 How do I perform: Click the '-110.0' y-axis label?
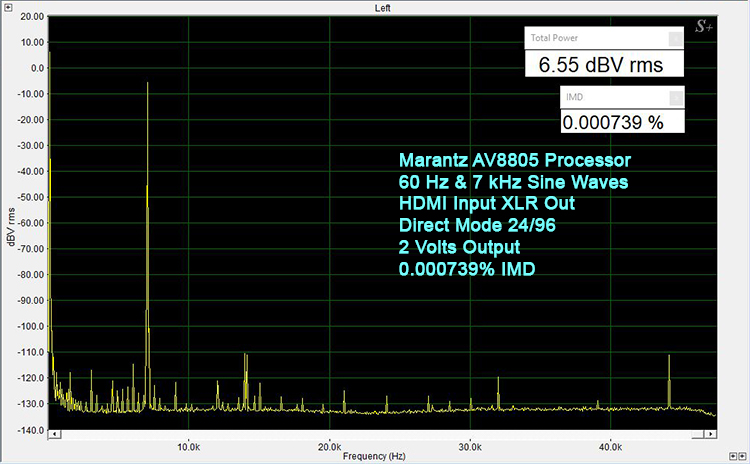coord(31,353)
